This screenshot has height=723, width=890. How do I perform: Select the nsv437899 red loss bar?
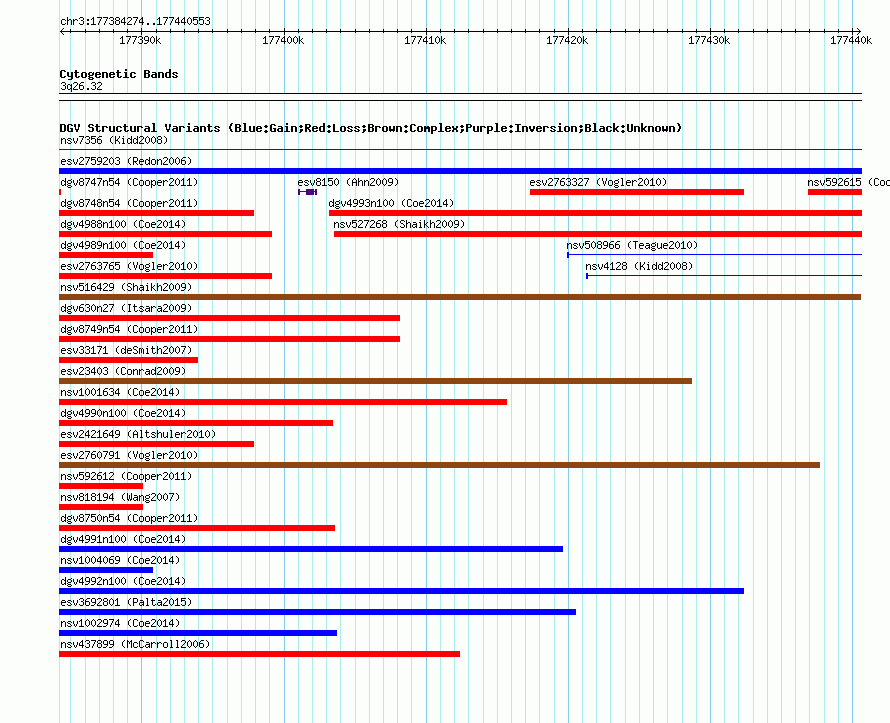[259, 654]
